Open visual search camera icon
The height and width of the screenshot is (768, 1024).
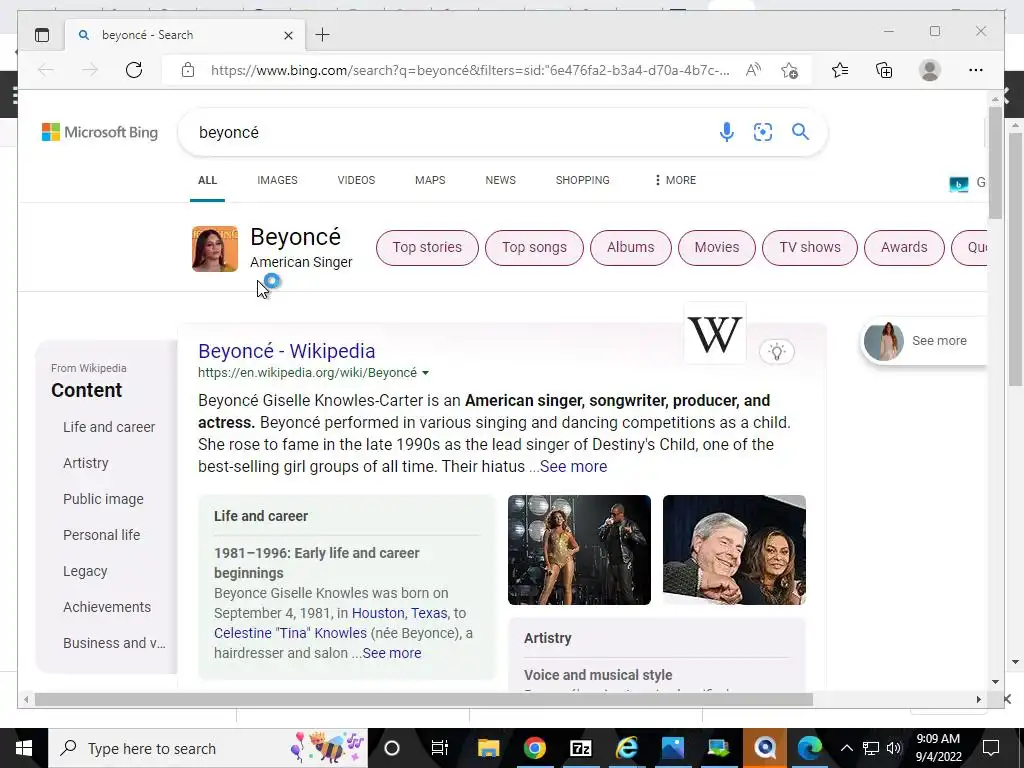pos(763,132)
